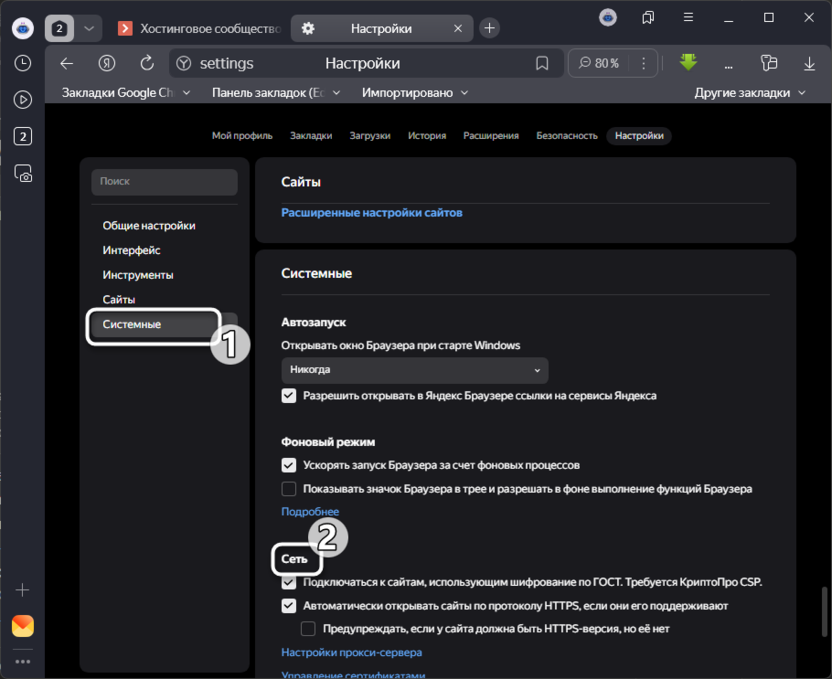
Task: Open the zoom options three-dots menu
Action: [643, 64]
